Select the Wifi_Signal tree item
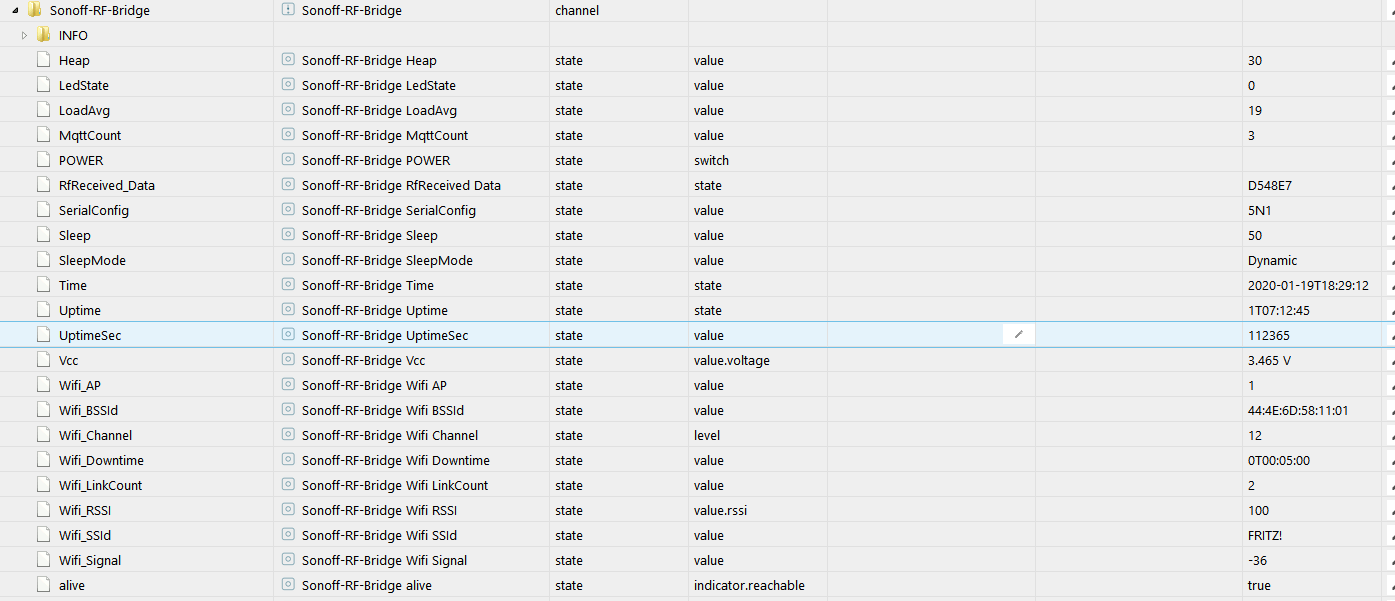The image size is (1395, 601). (90, 560)
